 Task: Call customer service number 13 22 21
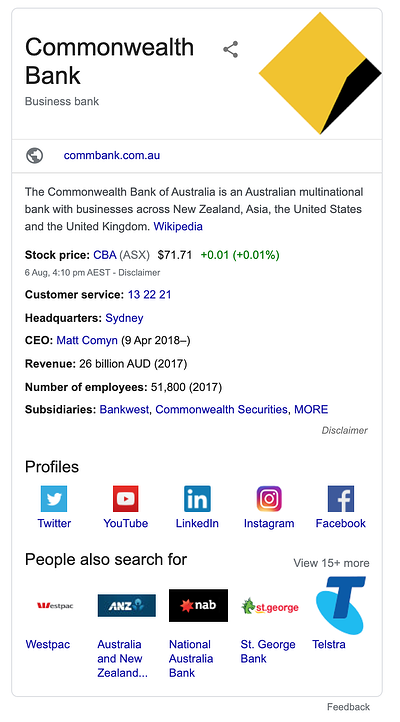pos(150,295)
